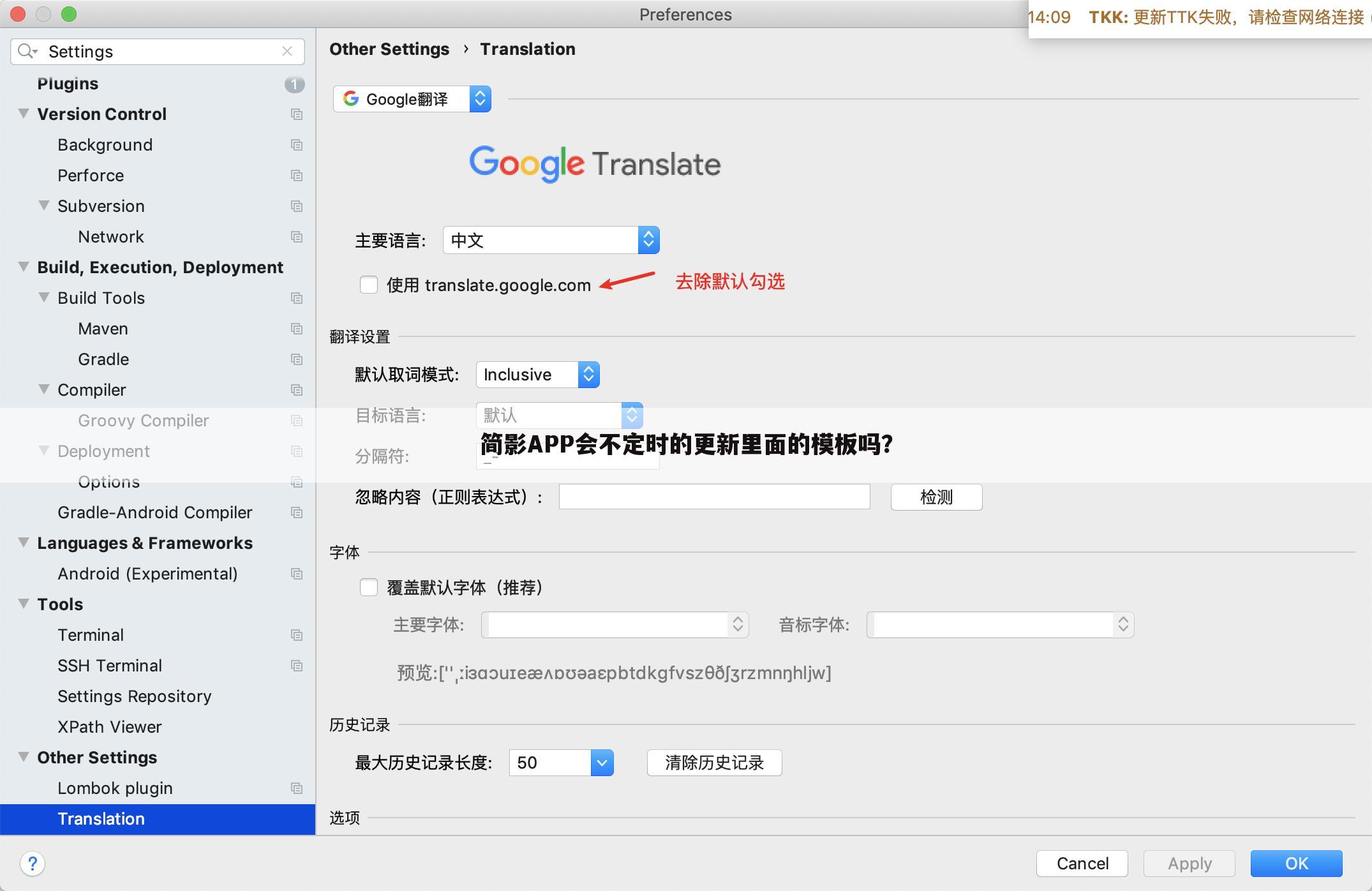
Task: Click project-level icon beside SSH Terminal
Action: (297, 666)
